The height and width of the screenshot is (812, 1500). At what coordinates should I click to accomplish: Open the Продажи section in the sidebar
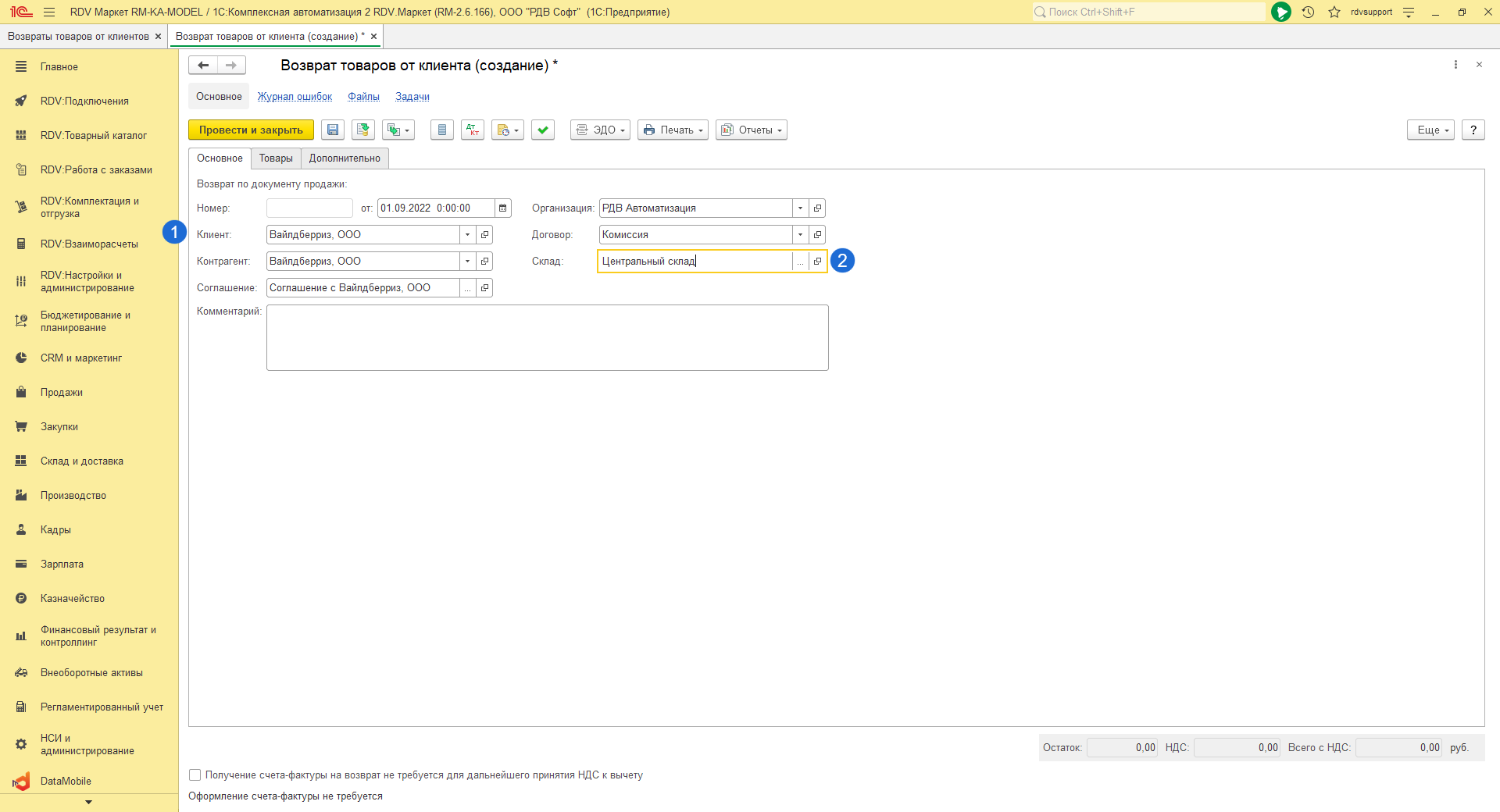tap(62, 393)
